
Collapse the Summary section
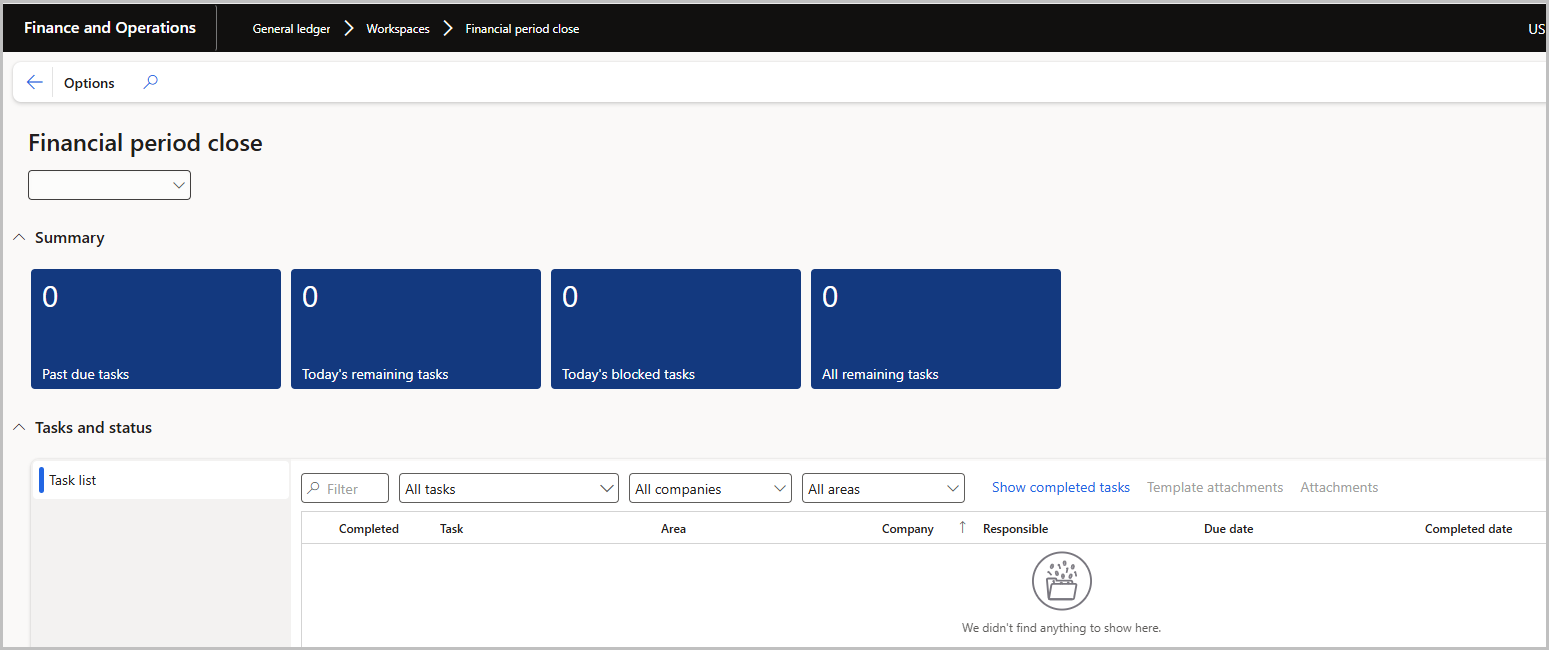coord(20,238)
